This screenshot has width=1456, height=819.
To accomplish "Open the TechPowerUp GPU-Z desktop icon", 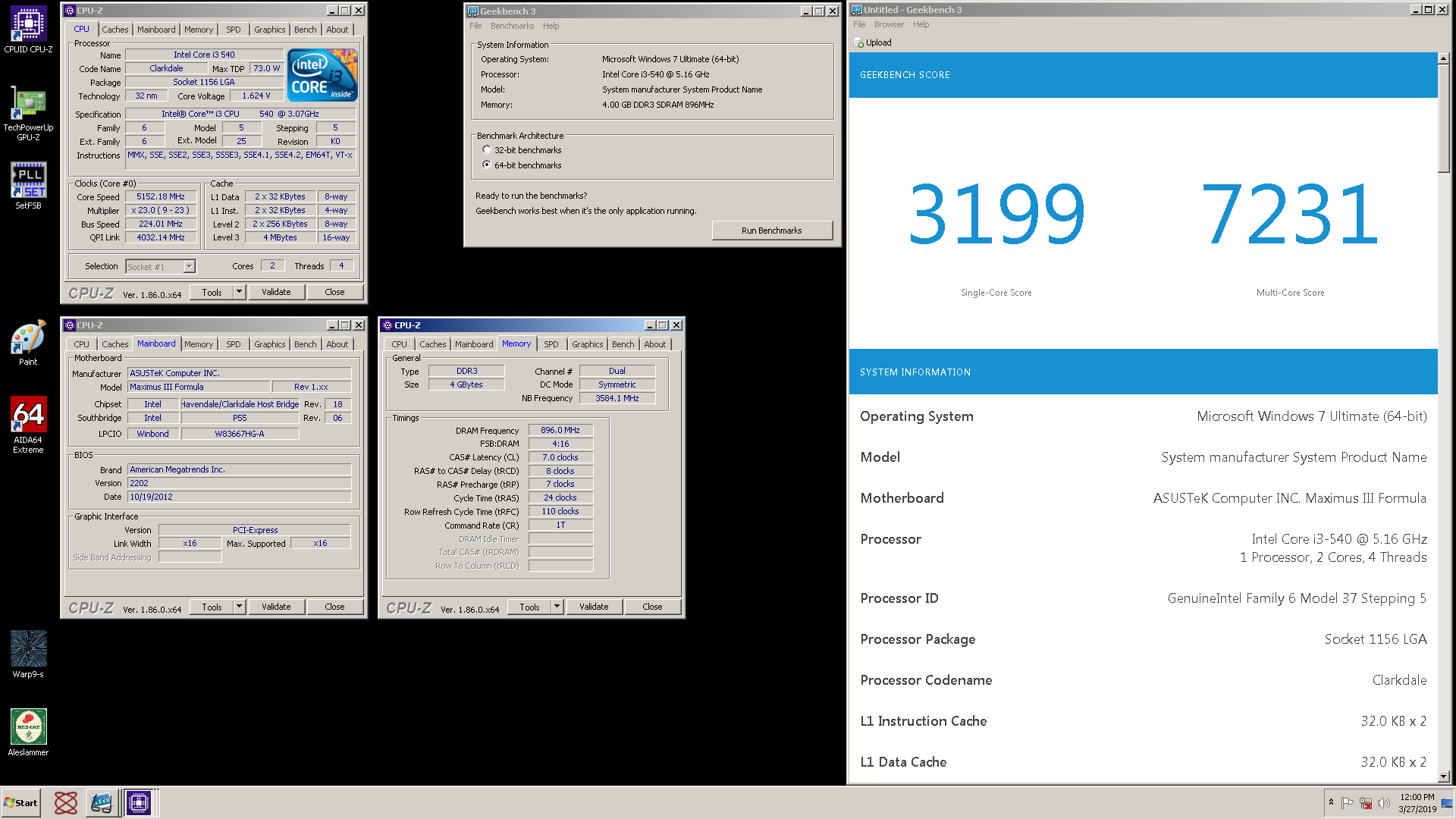I will tap(28, 113).
